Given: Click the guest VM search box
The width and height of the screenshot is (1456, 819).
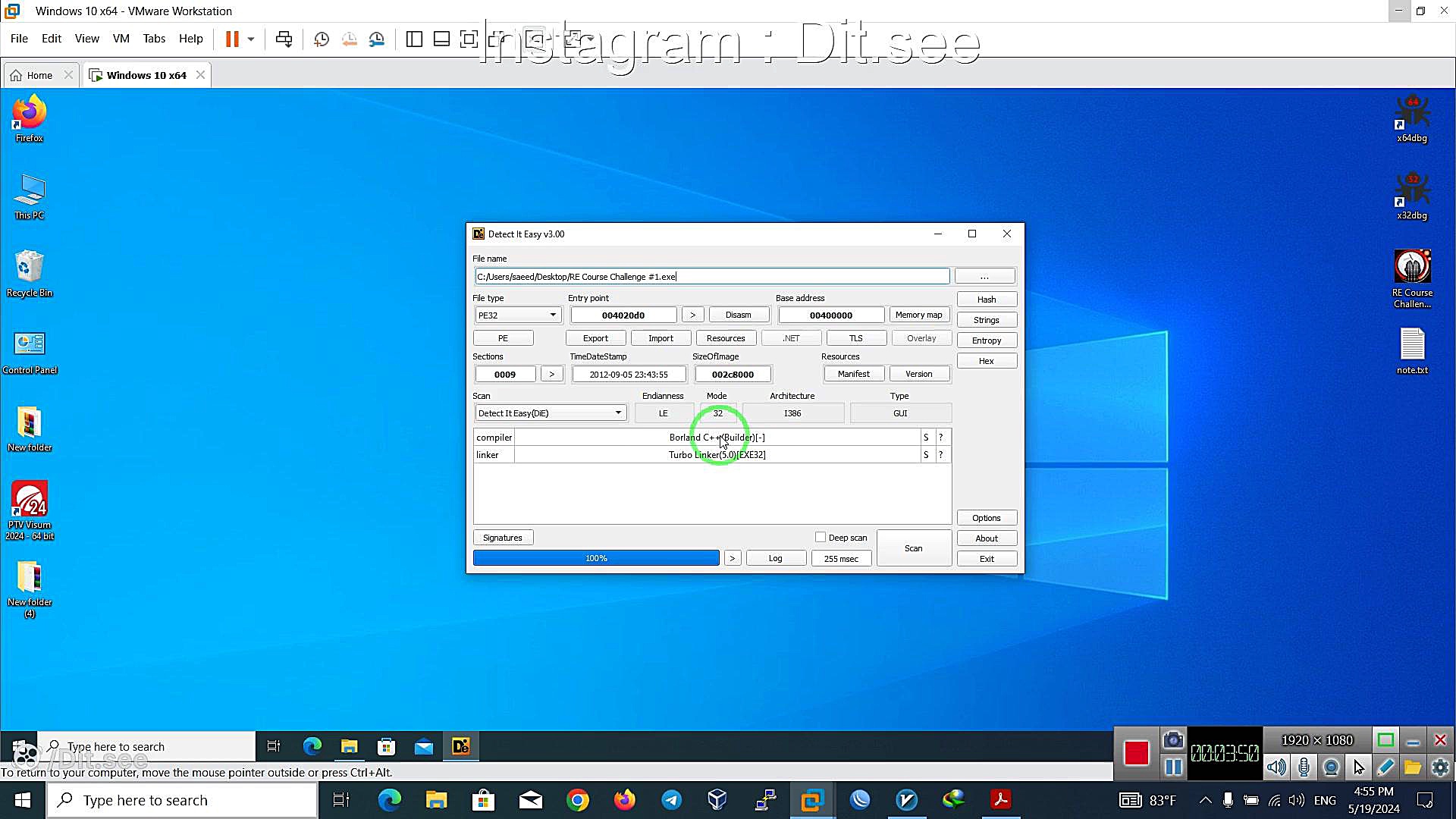Looking at the screenshot, I should (148, 746).
